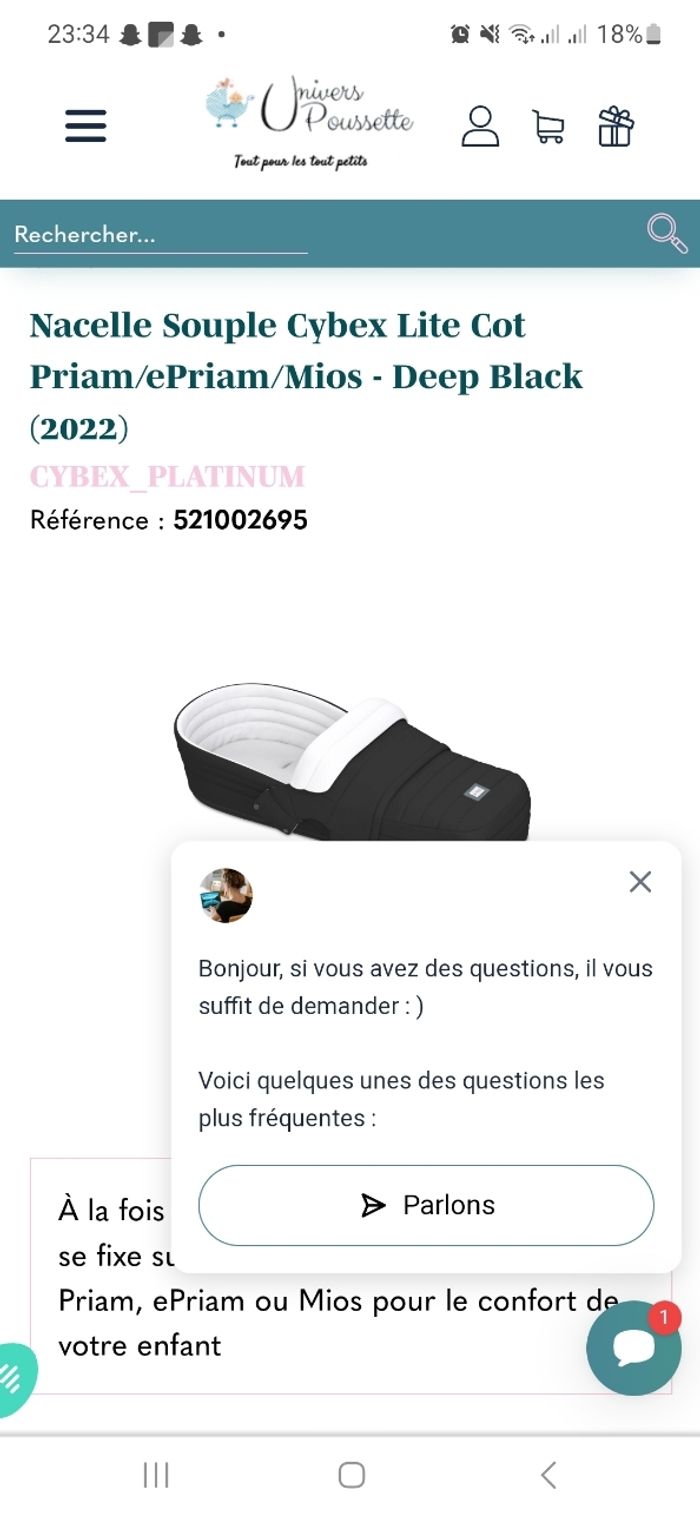
Task: Select the product title Nacelle Souple Cybex
Action: pos(305,376)
